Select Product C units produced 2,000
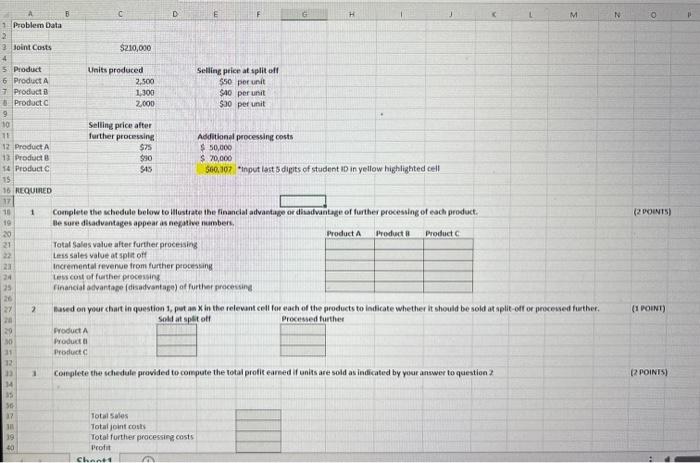This screenshot has width=700, height=463. click(145, 104)
